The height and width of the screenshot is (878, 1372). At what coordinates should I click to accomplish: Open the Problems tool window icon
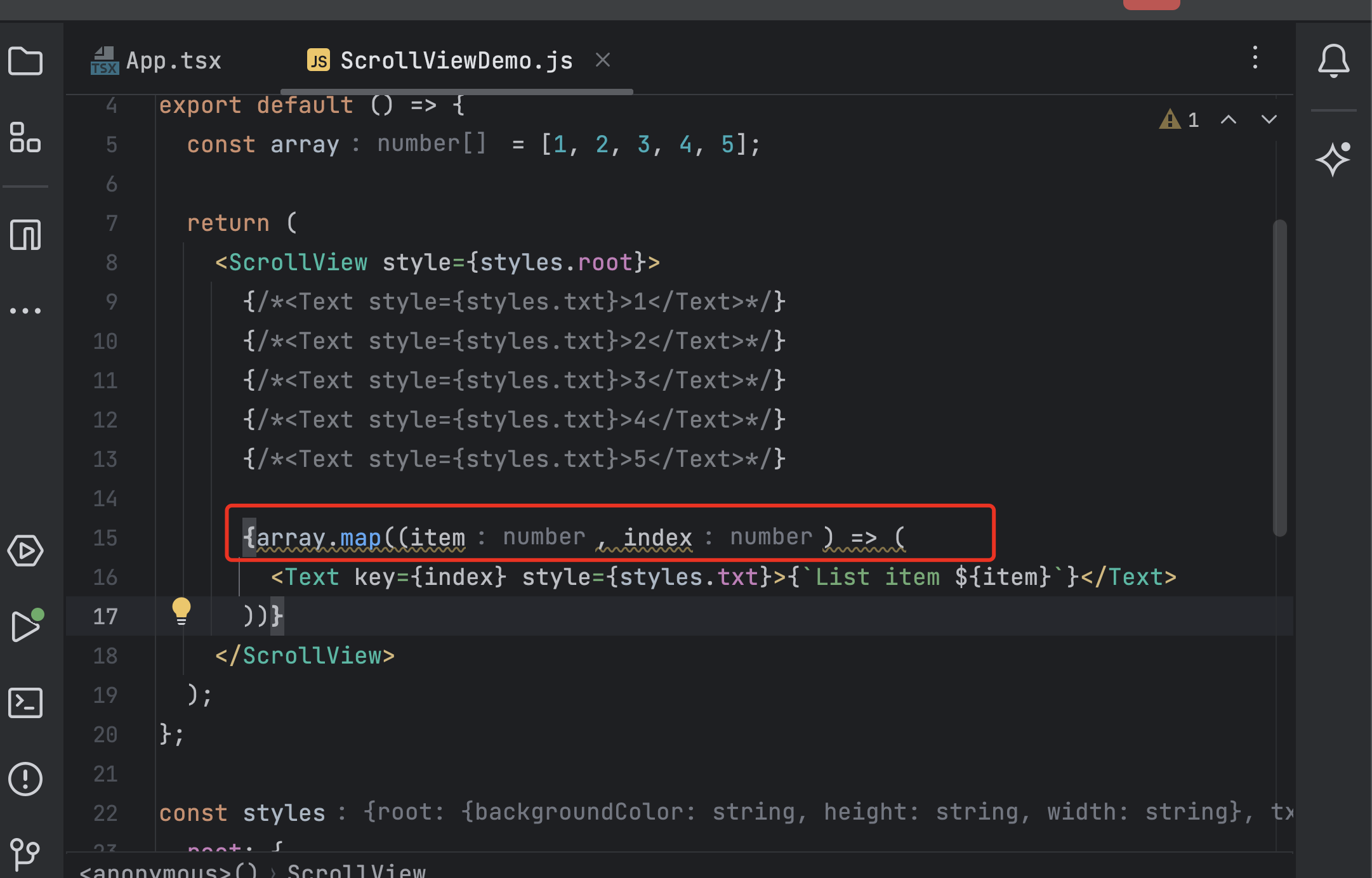pos(25,779)
